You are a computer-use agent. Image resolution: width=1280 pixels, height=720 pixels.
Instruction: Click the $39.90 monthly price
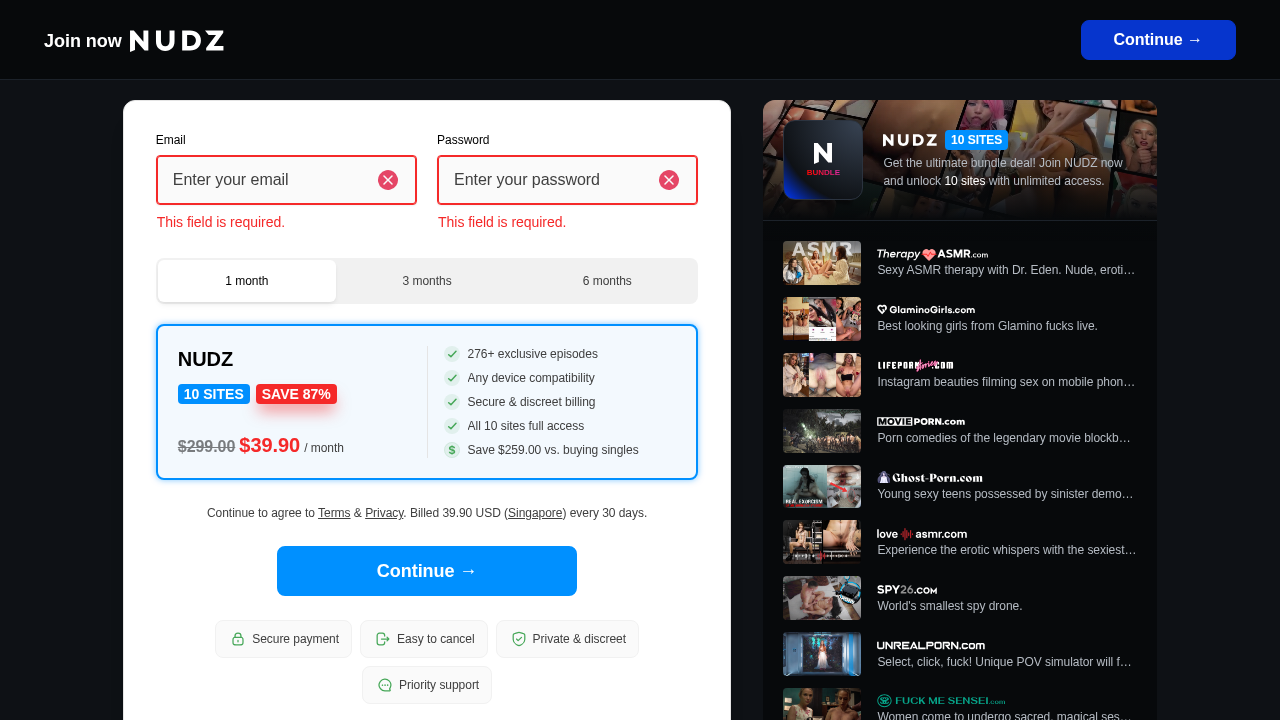[x=270, y=445]
